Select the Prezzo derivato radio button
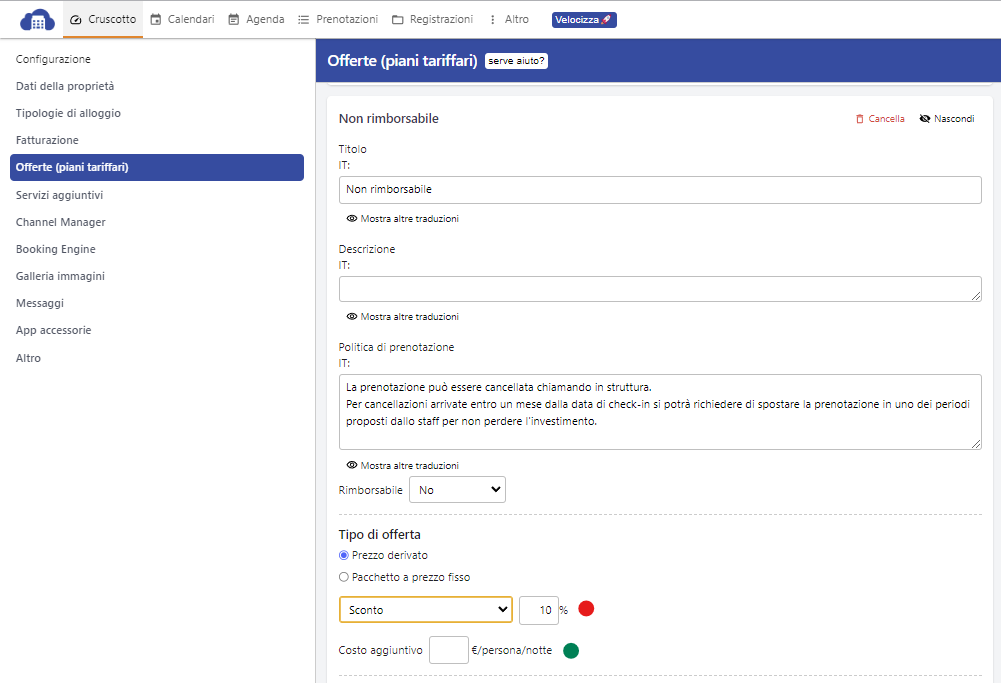 tap(344, 555)
